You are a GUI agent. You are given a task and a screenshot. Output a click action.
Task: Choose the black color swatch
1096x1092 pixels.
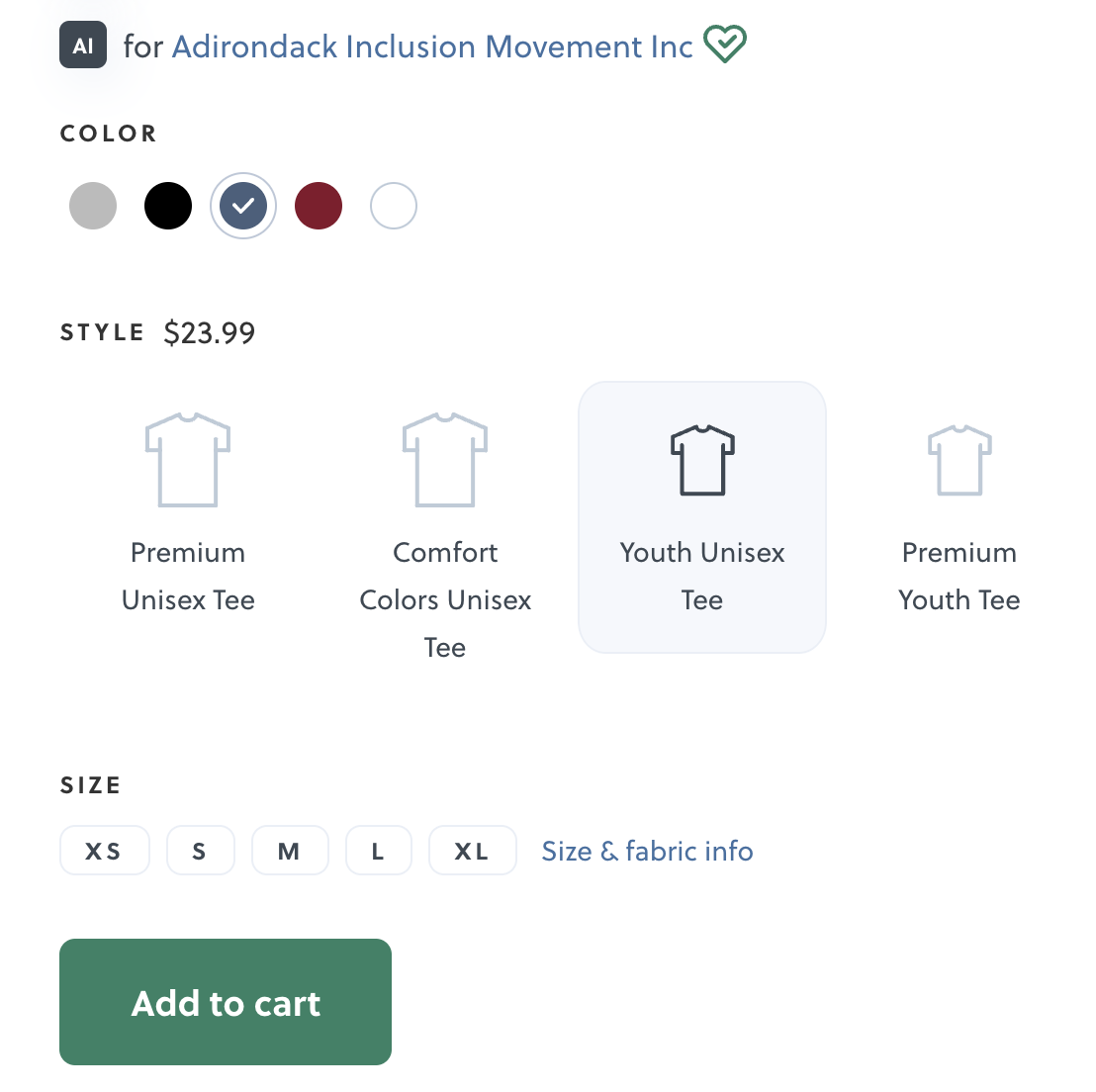point(168,206)
